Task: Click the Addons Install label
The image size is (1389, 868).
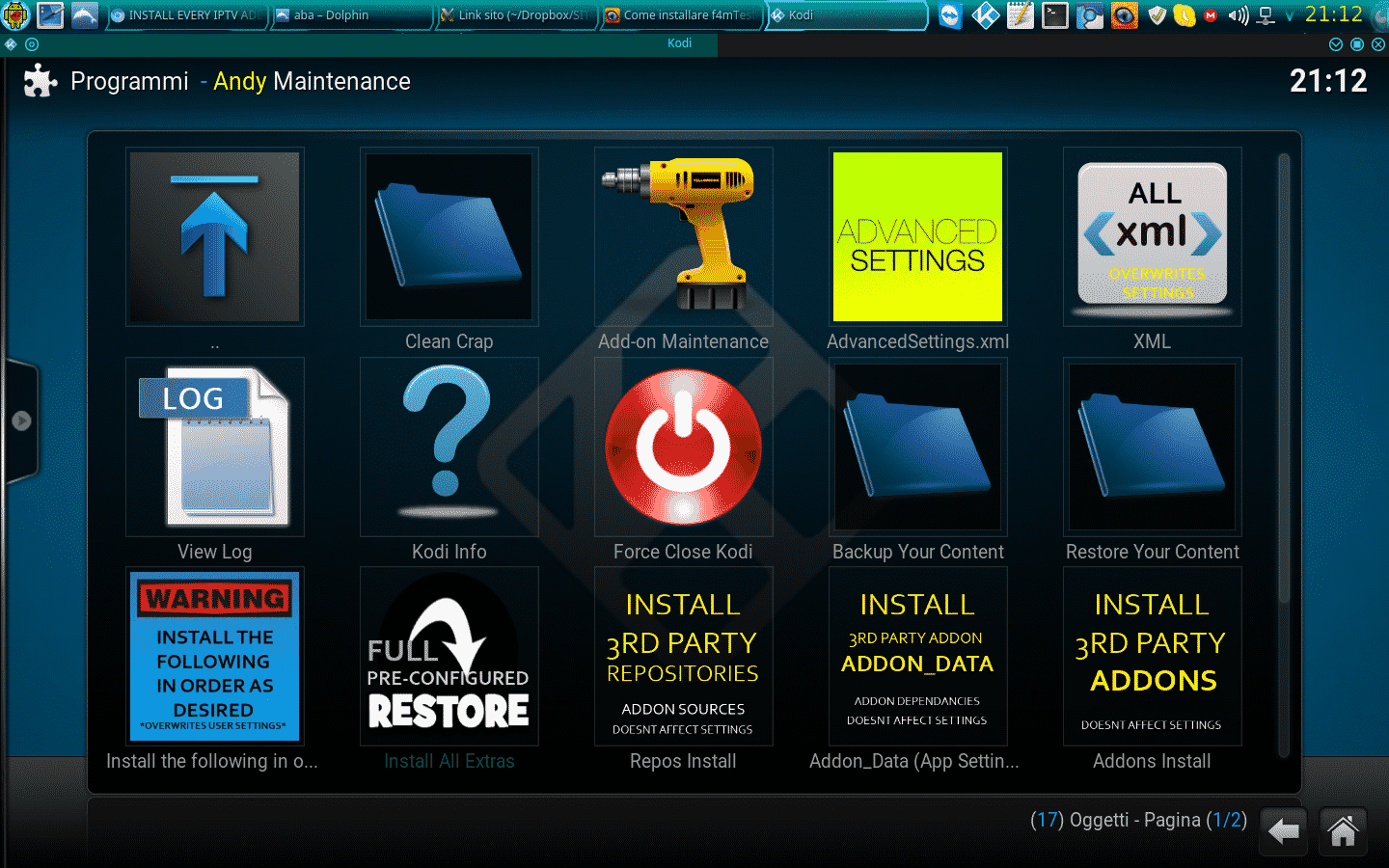Action: click(1153, 761)
